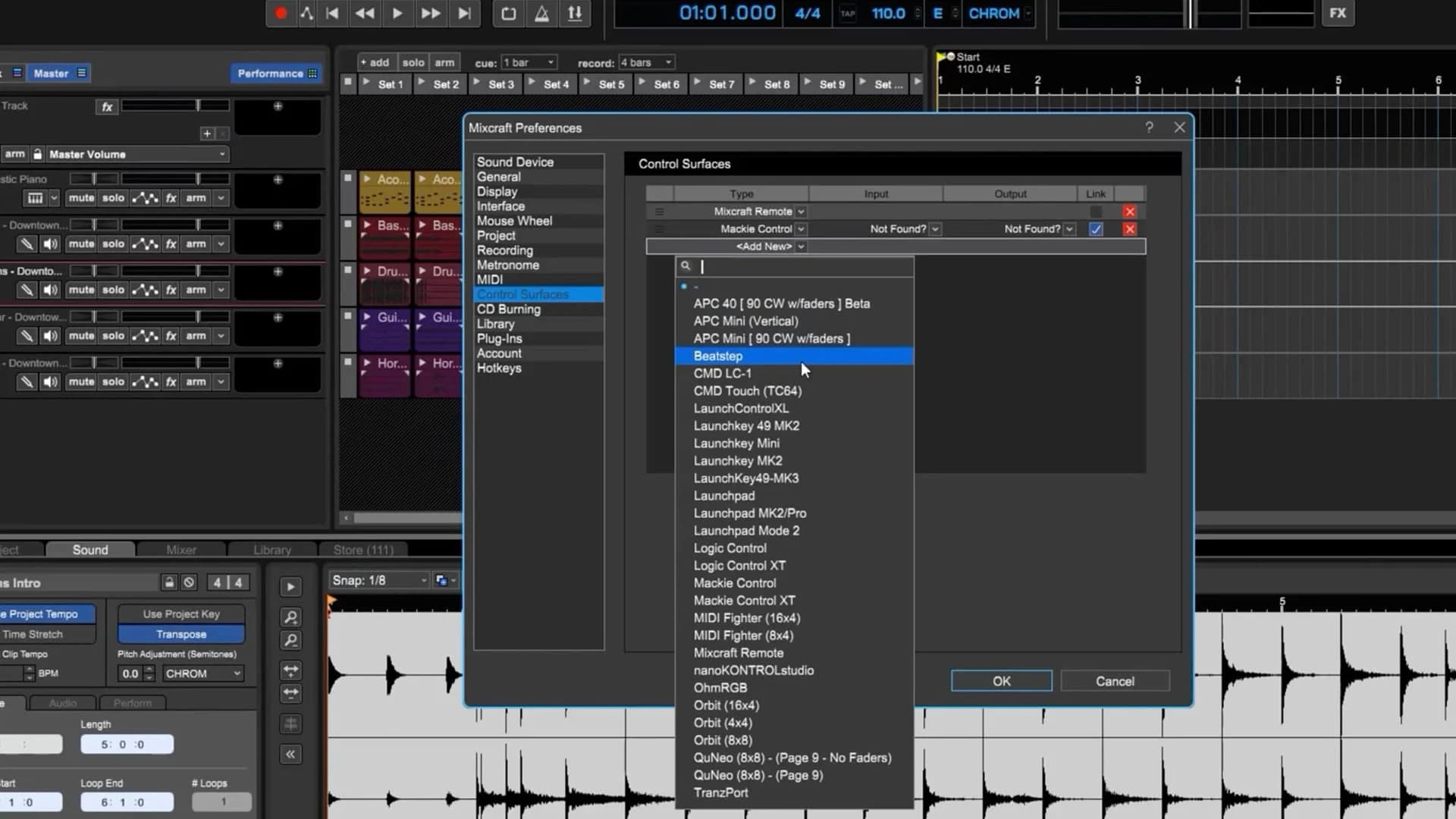
Task: Arm the Acoustic Piano track for recording
Action: (196, 198)
